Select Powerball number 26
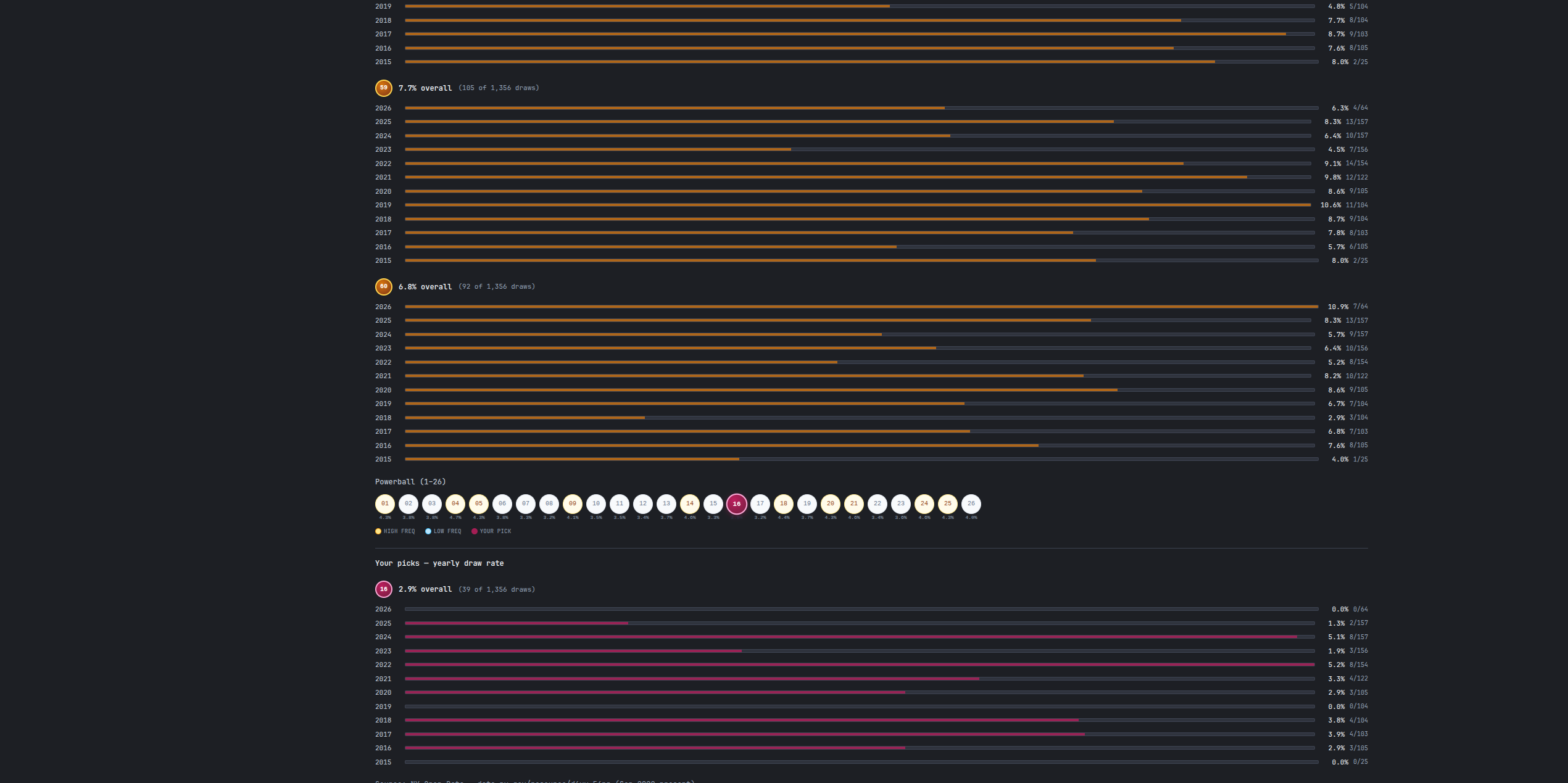The width and height of the screenshot is (1568, 783). click(x=971, y=503)
